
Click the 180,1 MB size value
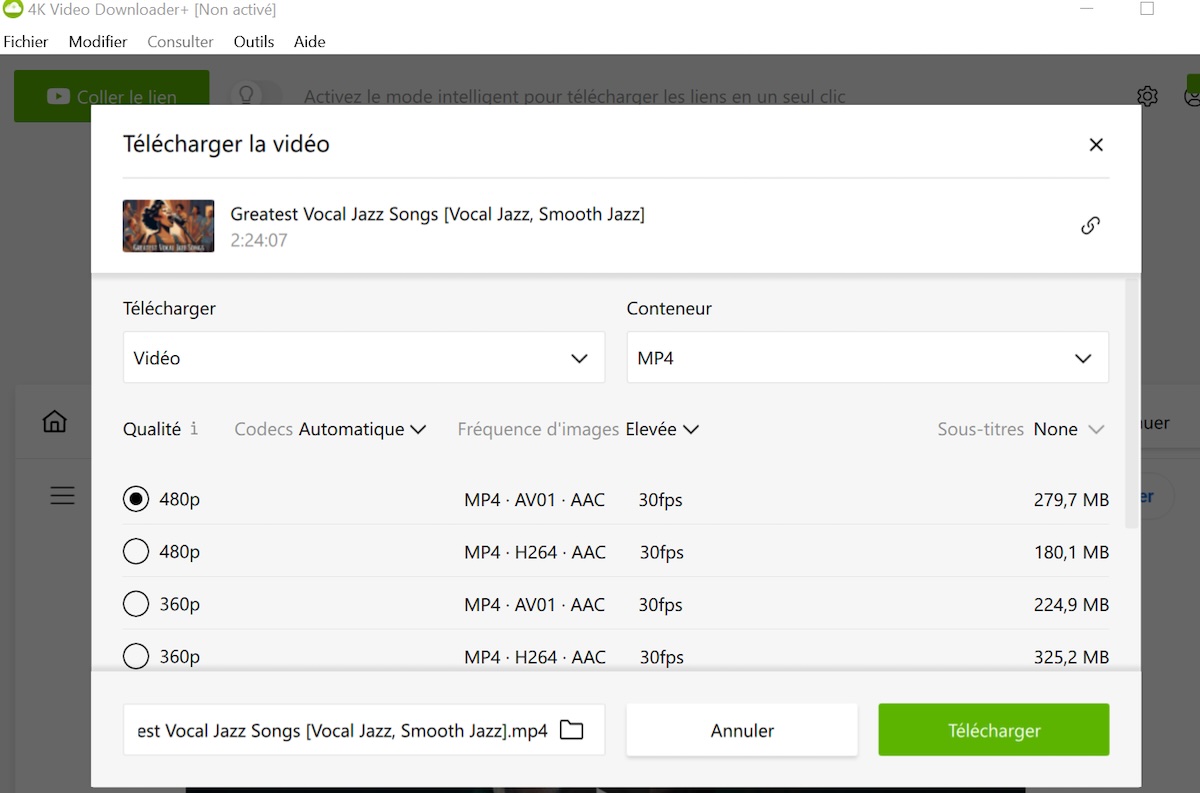[1071, 552]
